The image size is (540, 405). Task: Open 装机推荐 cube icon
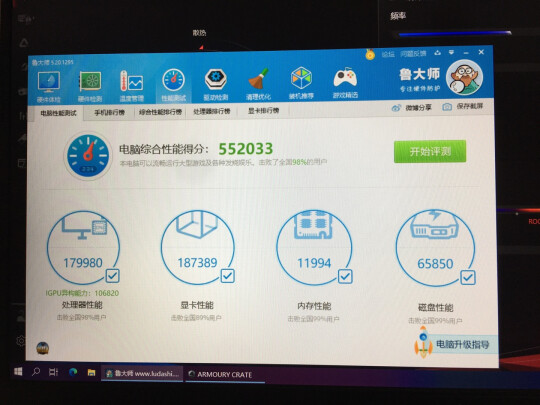point(301,83)
